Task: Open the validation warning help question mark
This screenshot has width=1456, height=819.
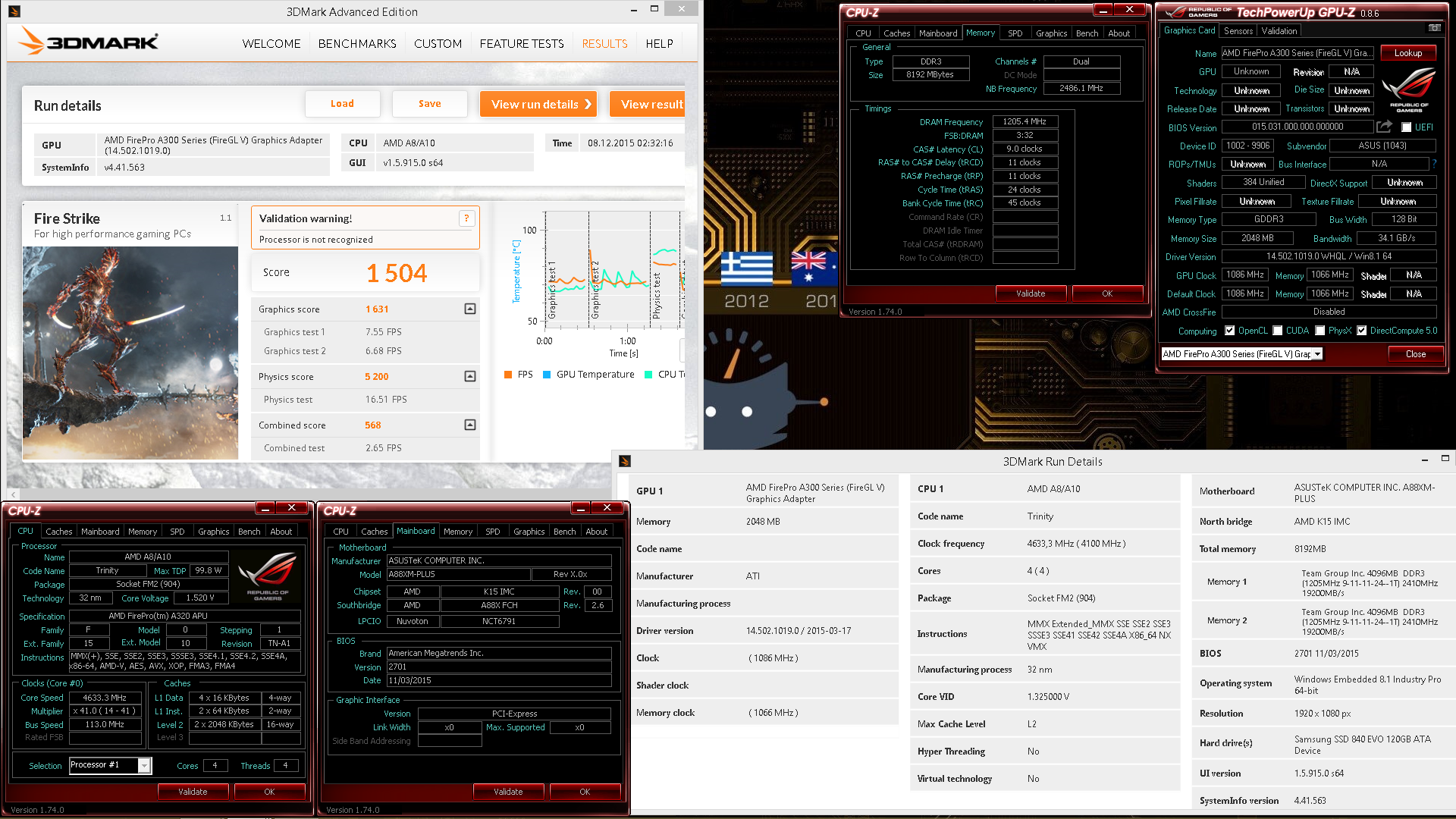Action: click(x=466, y=218)
